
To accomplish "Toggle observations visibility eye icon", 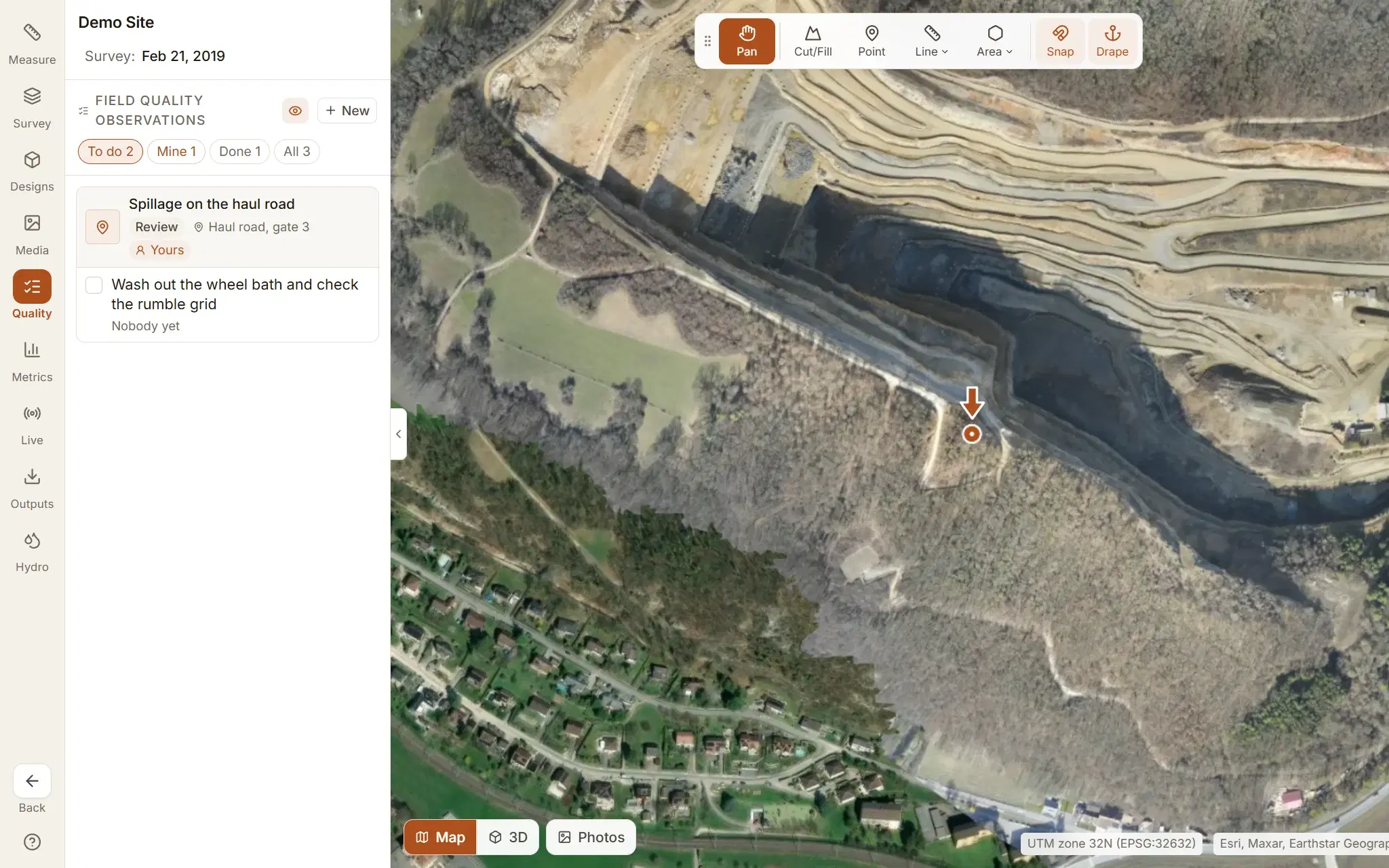I will (295, 111).
